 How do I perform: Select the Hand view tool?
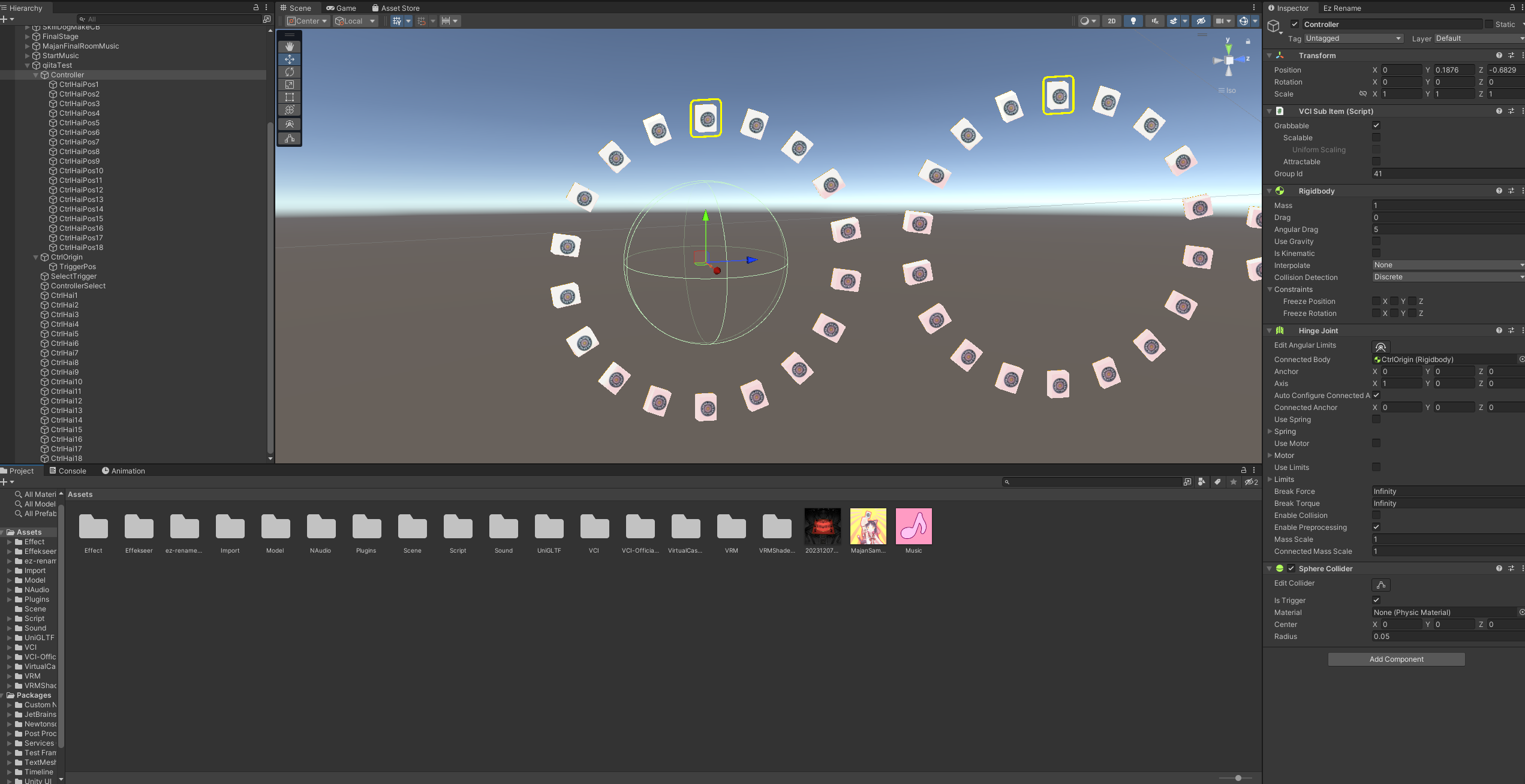pyautogui.click(x=290, y=46)
